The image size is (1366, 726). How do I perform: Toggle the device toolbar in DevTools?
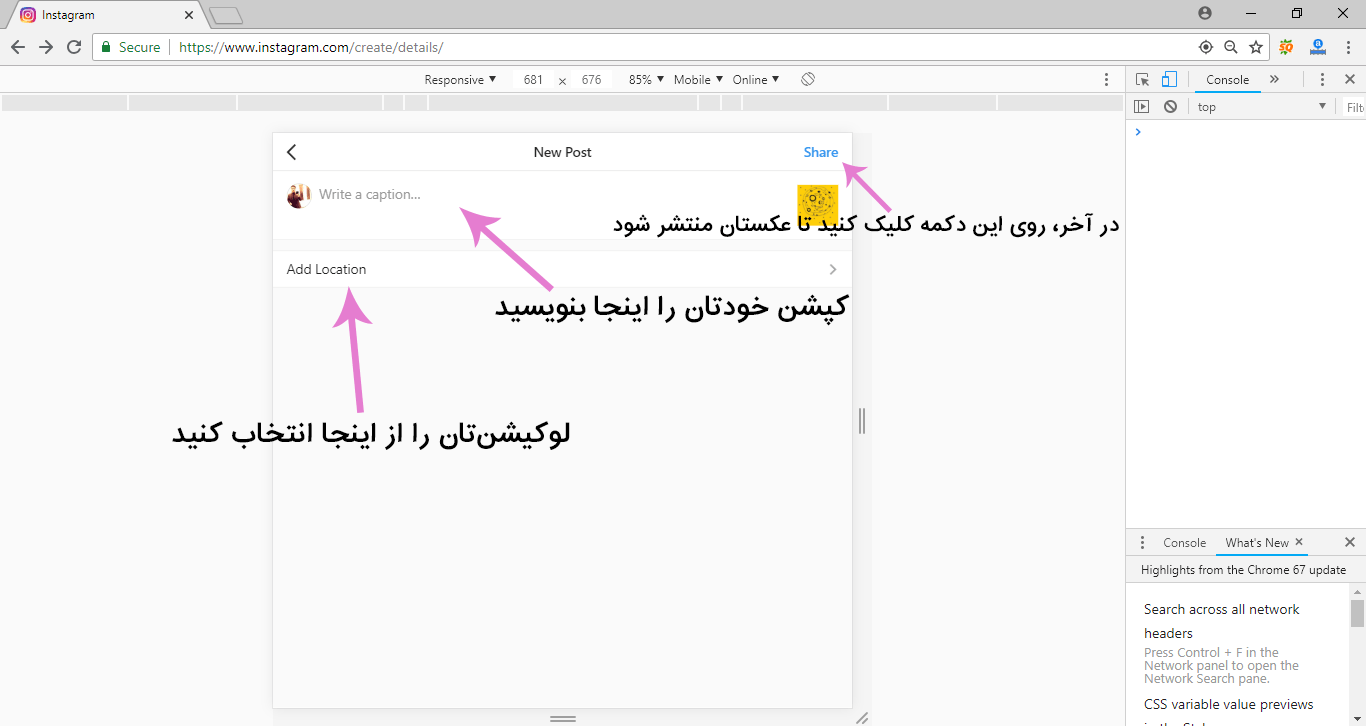1169,80
